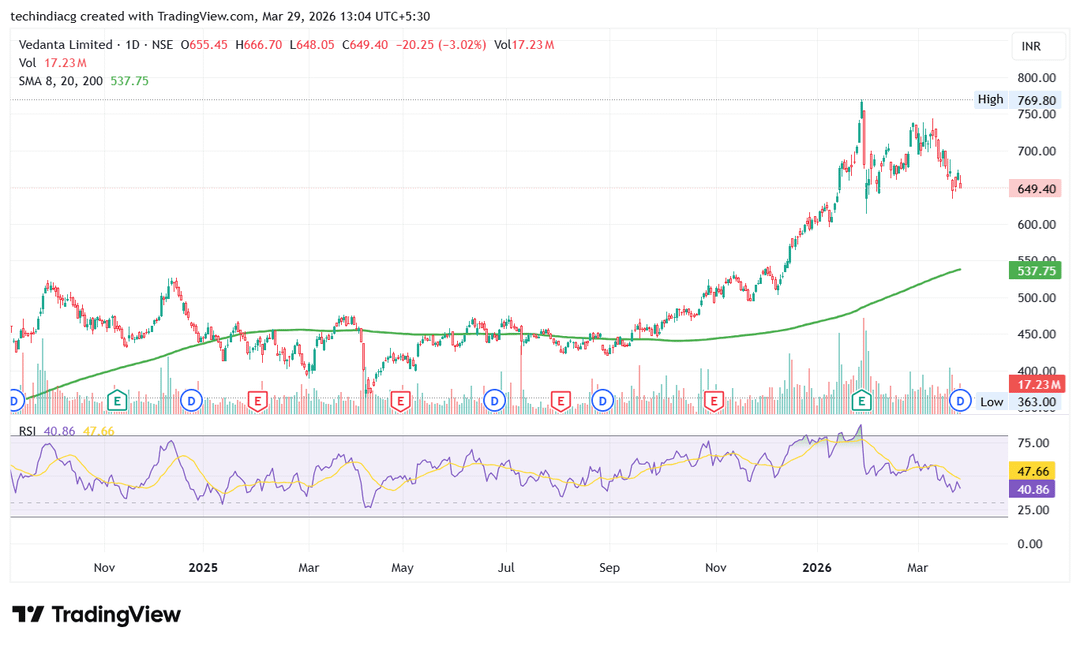Click the D dividend marker above Sep

coord(603,400)
